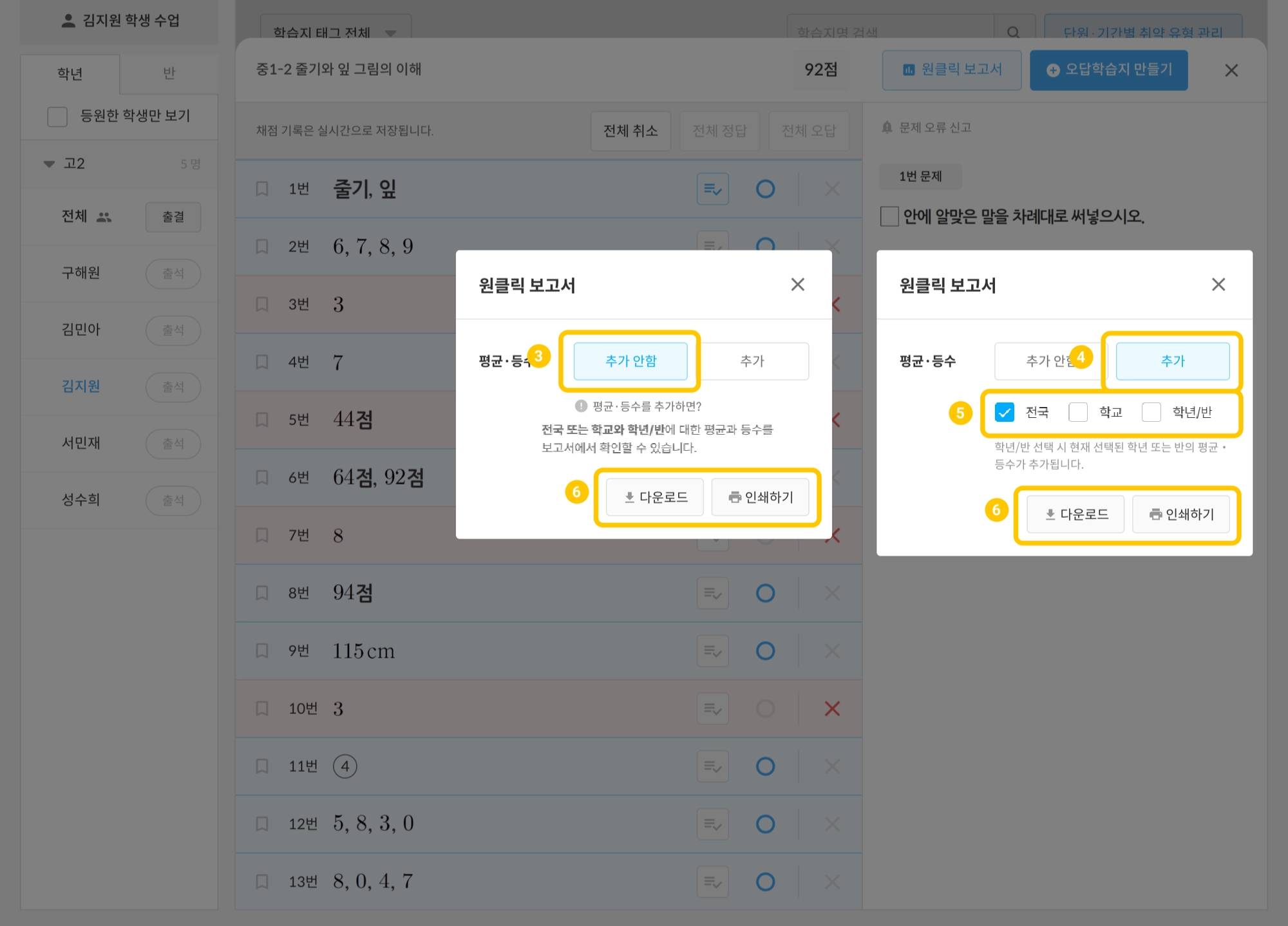Click the bookmark icon on question 1번
1288x926 pixels.
click(262, 189)
